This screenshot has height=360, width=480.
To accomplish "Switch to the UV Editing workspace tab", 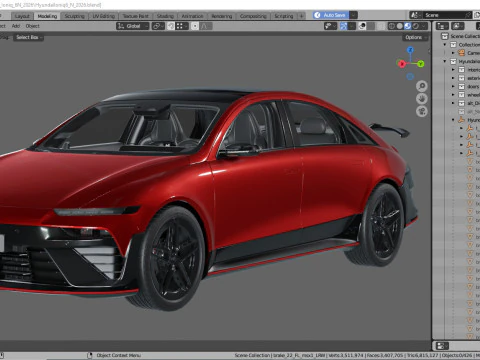I will tap(104, 16).
